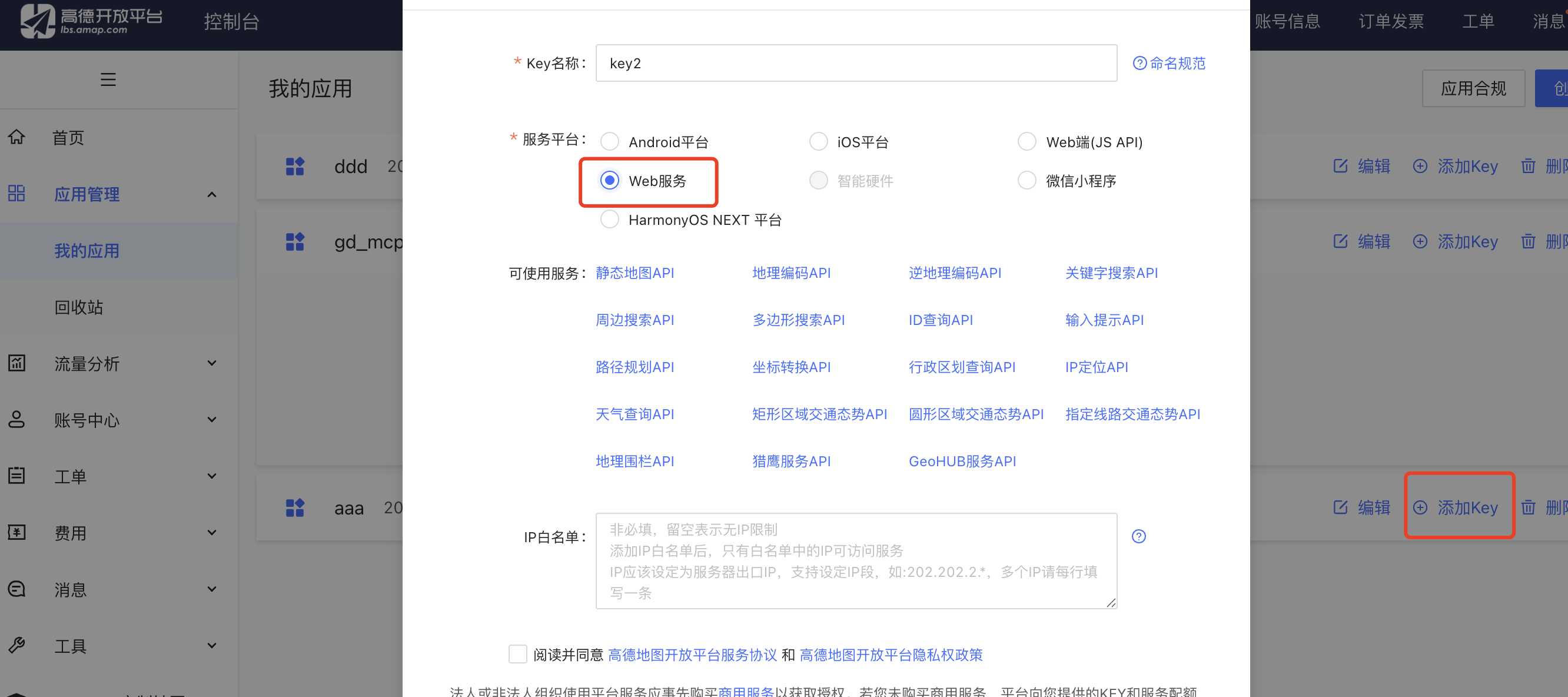Click the help icon next to IP白名单

[1138, 536]
